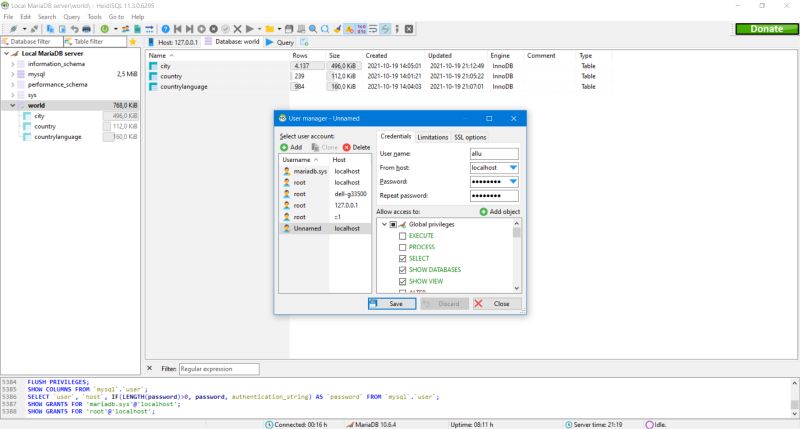The width and height of the screenshot is (800, 429).
Task: Toggle the Global privileges parent checkbox
Action: pos(393,224)
